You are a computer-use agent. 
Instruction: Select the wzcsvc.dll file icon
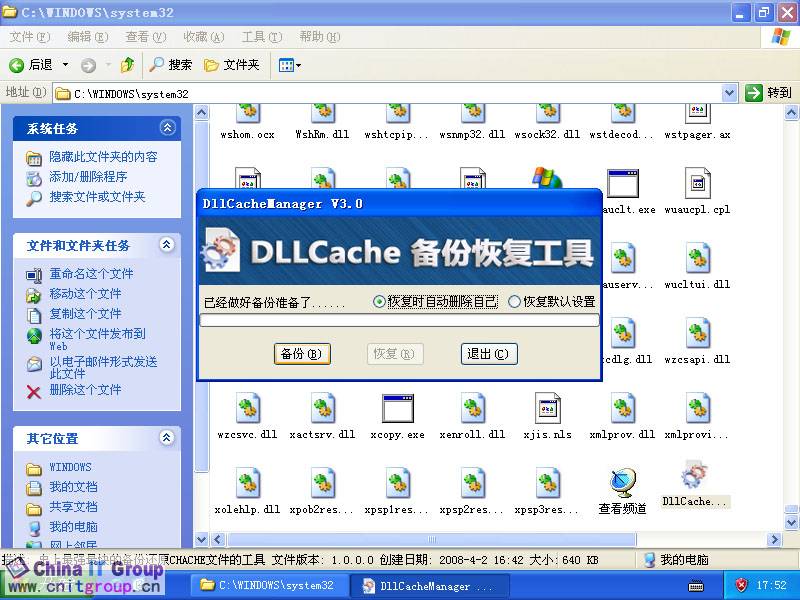click(x=248, y=408)
